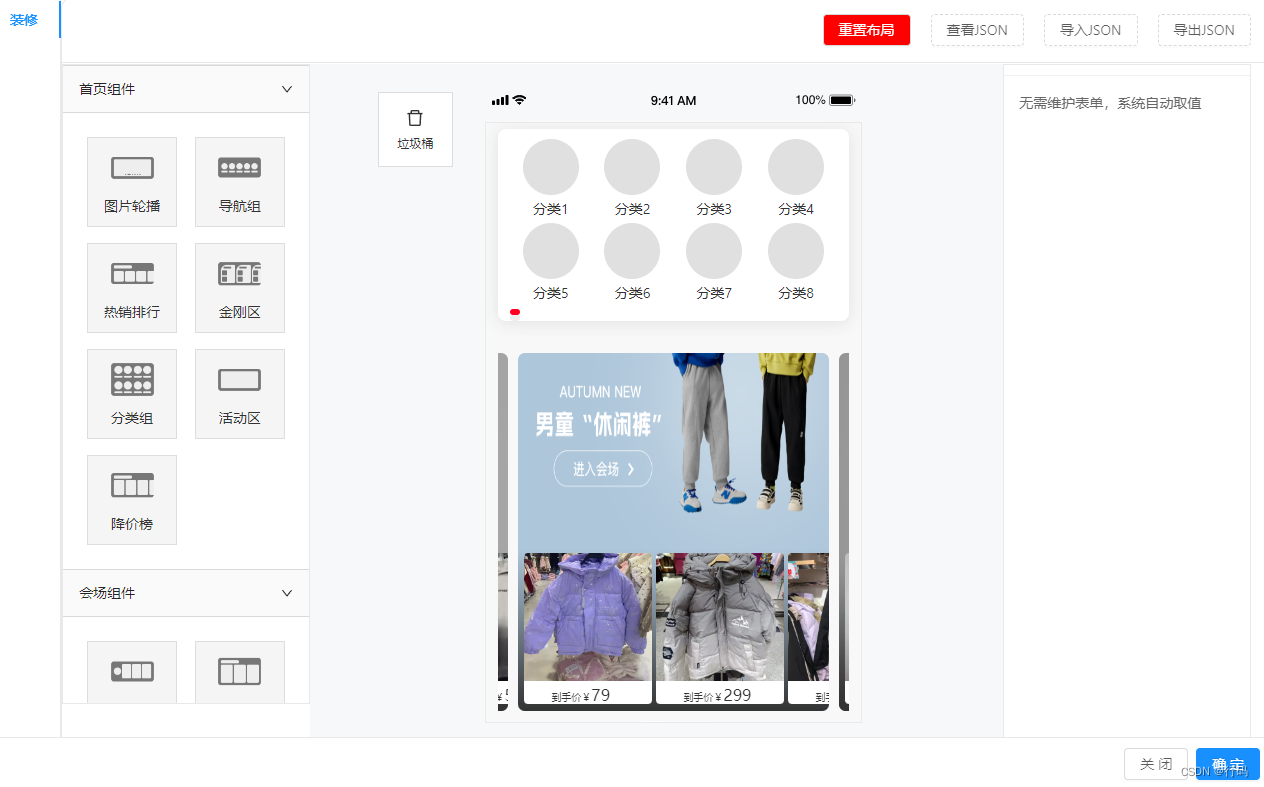The height and width of the screenshot is (787, 1264).
Task: Collapse the 首页组件 panel chevron
Action: point(287,89)
